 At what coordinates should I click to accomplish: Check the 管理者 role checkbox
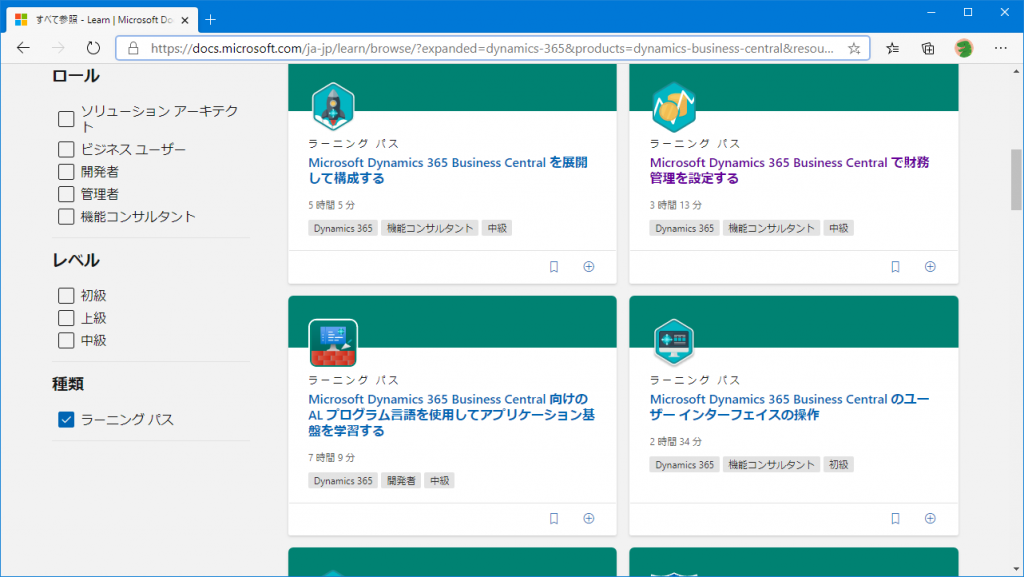click(66, 194)
